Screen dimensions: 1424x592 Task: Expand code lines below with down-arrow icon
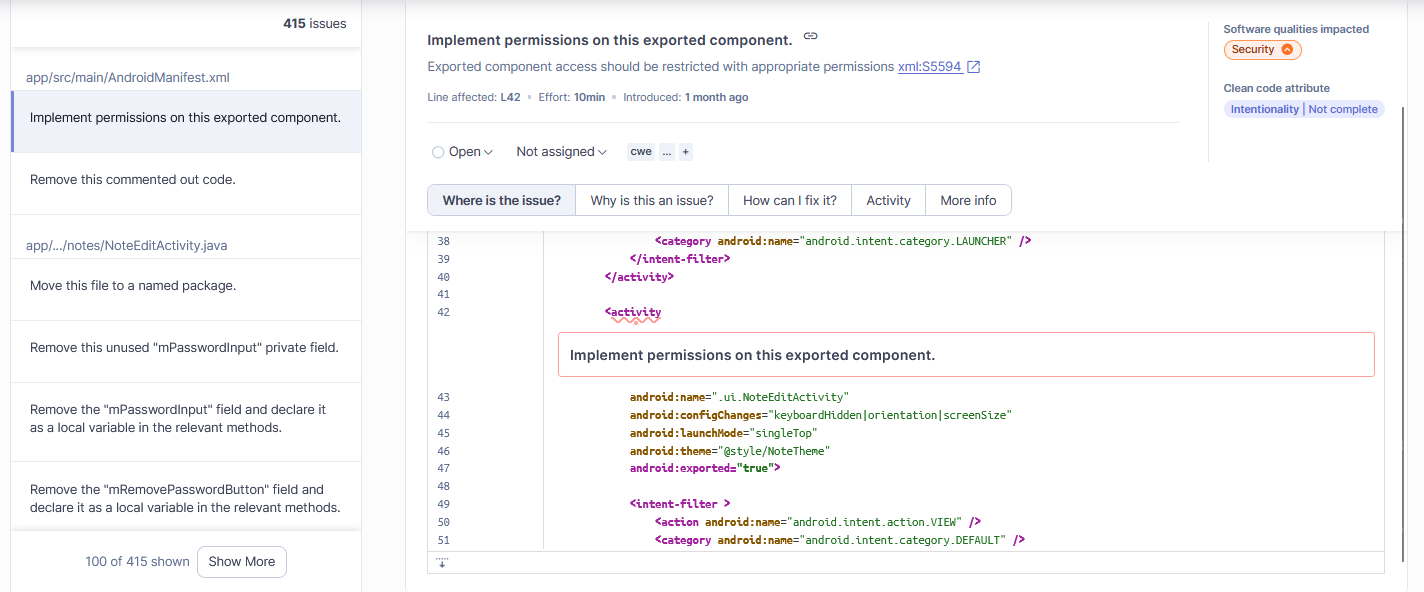click(442, 563)
